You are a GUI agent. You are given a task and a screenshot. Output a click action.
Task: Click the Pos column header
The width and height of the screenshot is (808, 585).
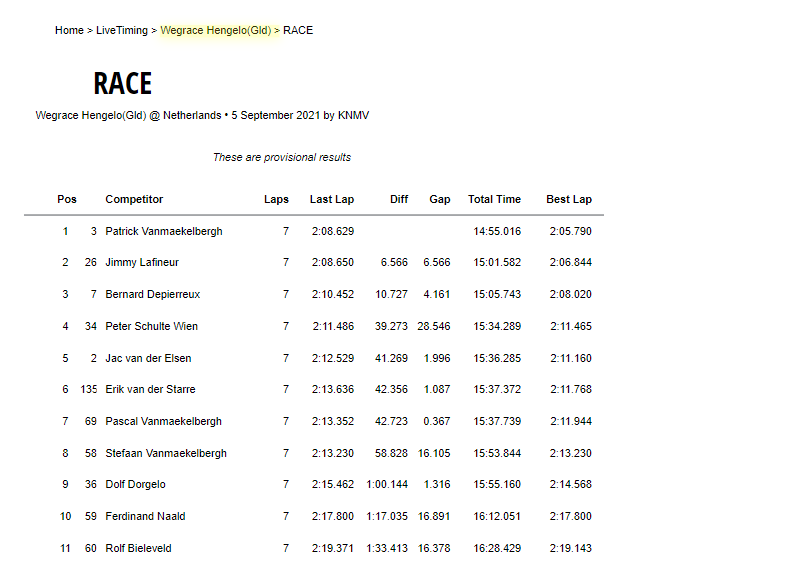coord(67,199)
